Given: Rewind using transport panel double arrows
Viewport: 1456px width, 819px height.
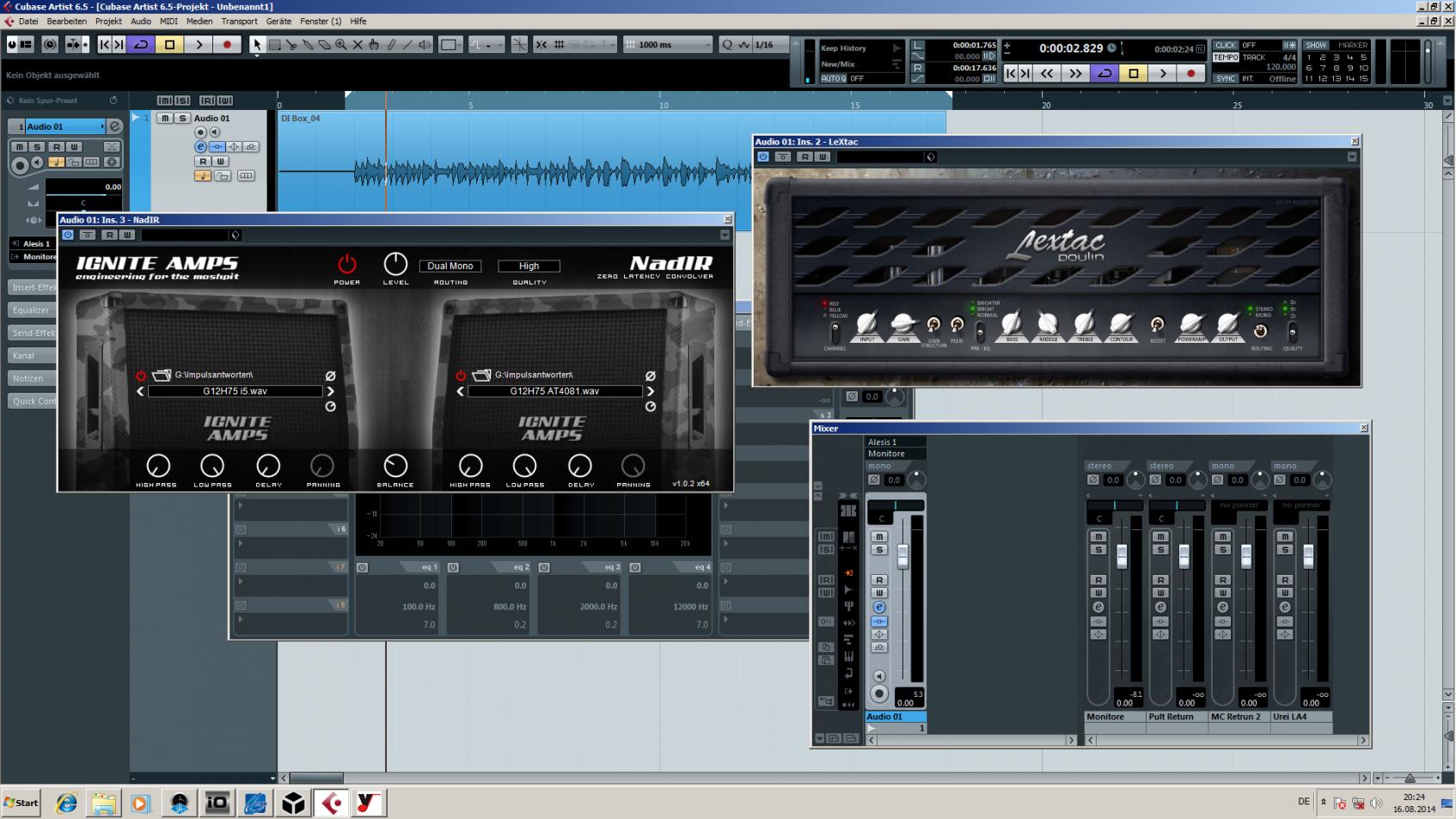Looking at the screenshot, I should (1047, 74).
